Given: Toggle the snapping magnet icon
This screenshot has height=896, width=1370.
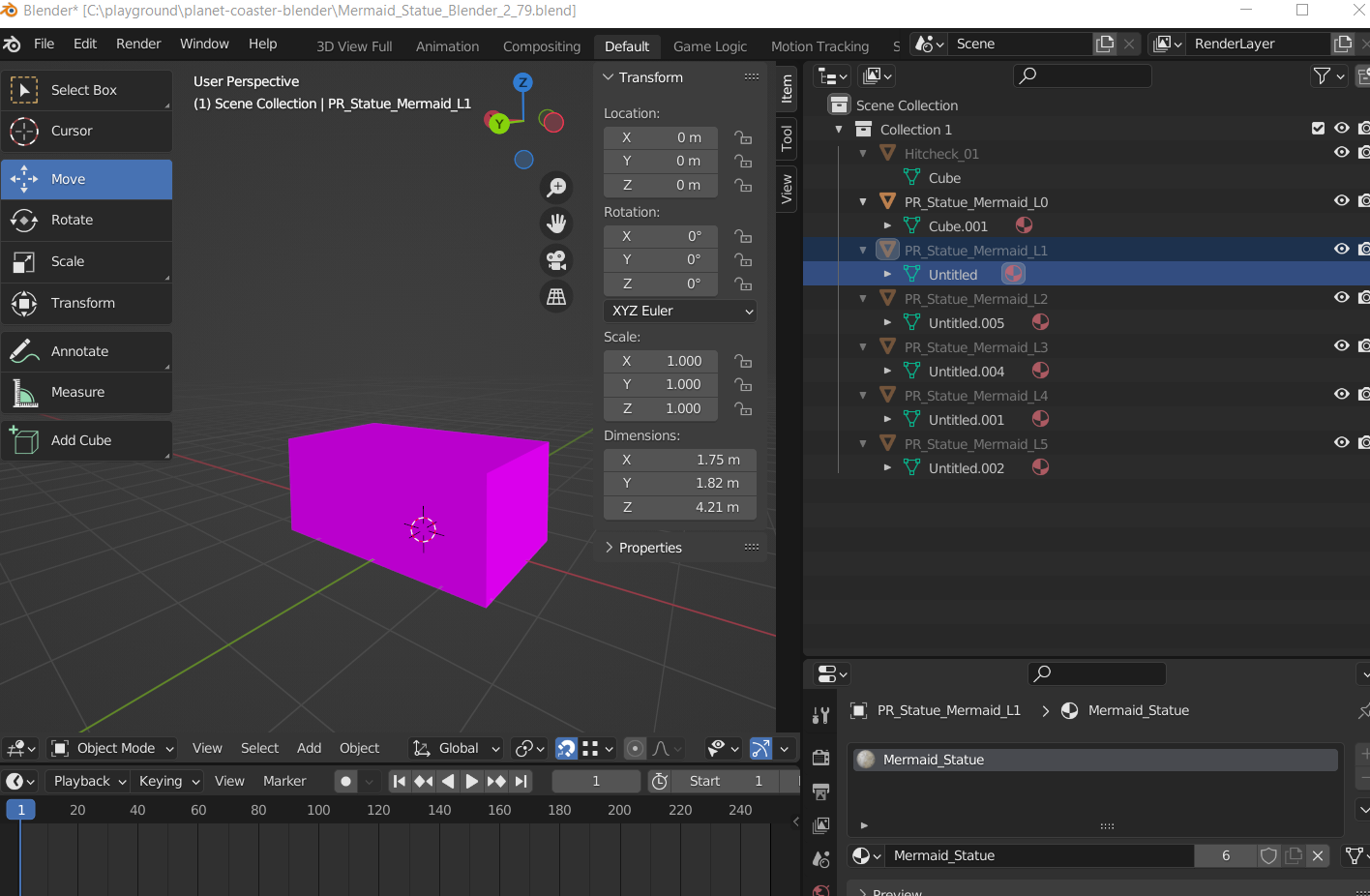Looking at the screenshot, I should pyautogui.click(x=566, y=748).
